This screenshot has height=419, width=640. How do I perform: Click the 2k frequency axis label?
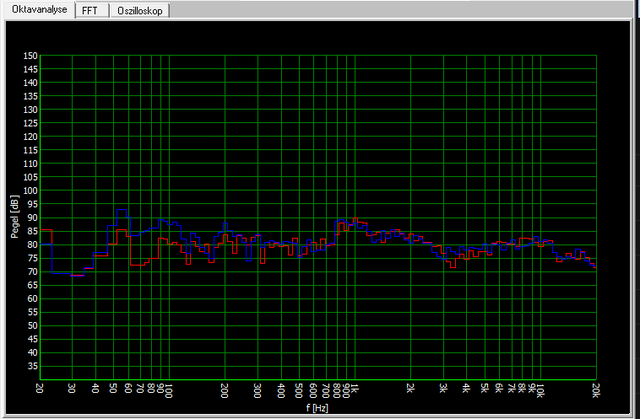[x=410, y=388]
